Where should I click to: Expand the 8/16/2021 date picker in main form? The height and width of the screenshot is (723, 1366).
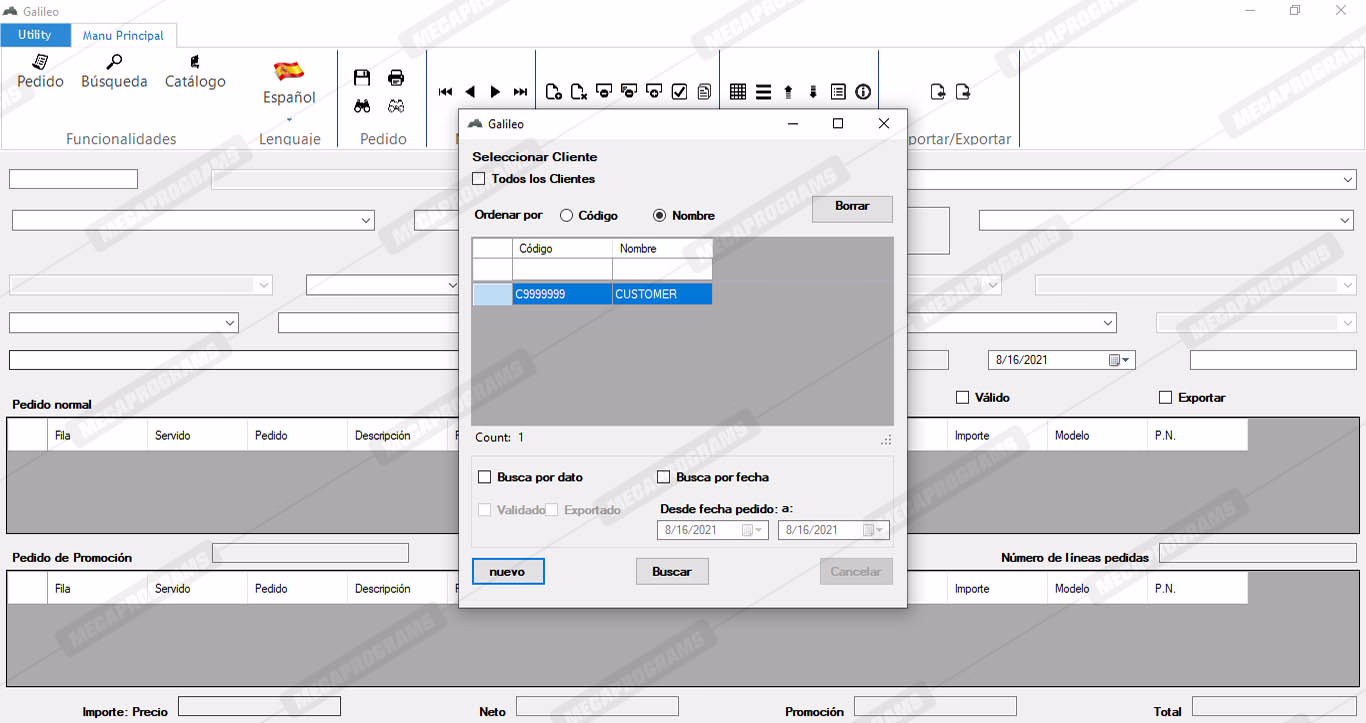click(1125, 360)
